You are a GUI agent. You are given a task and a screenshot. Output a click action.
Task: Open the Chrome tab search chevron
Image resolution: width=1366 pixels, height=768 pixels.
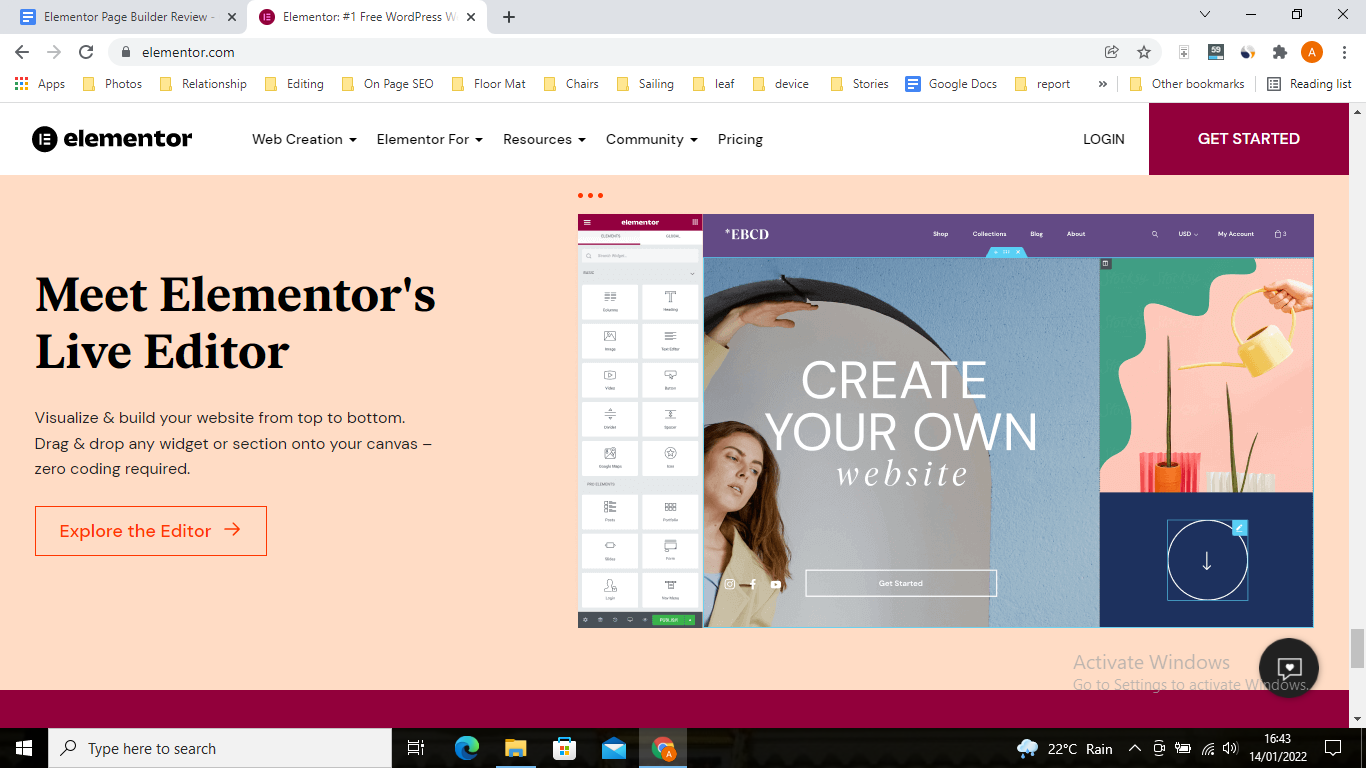(1205, 15)
